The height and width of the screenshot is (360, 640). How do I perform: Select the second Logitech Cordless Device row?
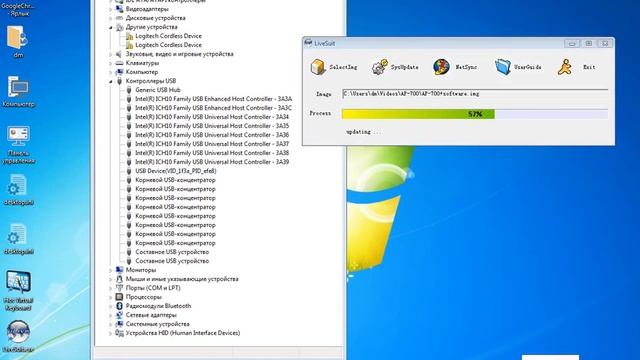(169, 45)
